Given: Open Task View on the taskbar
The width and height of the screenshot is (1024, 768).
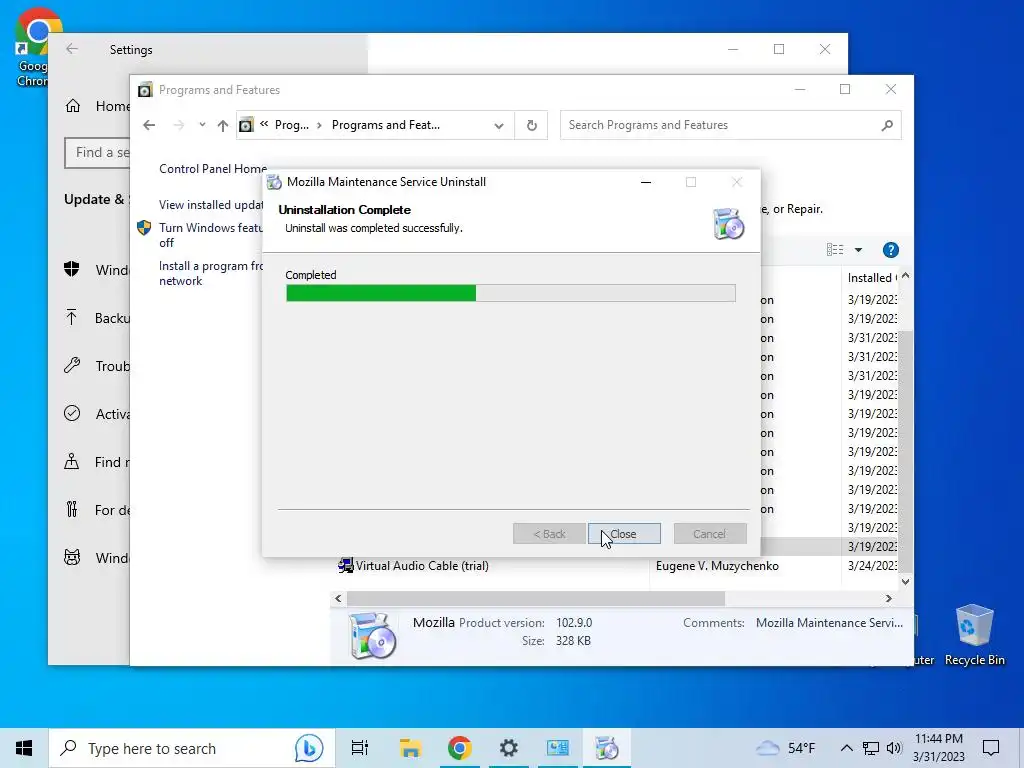Looking at the screenshot, I should (x=360, y=748).
